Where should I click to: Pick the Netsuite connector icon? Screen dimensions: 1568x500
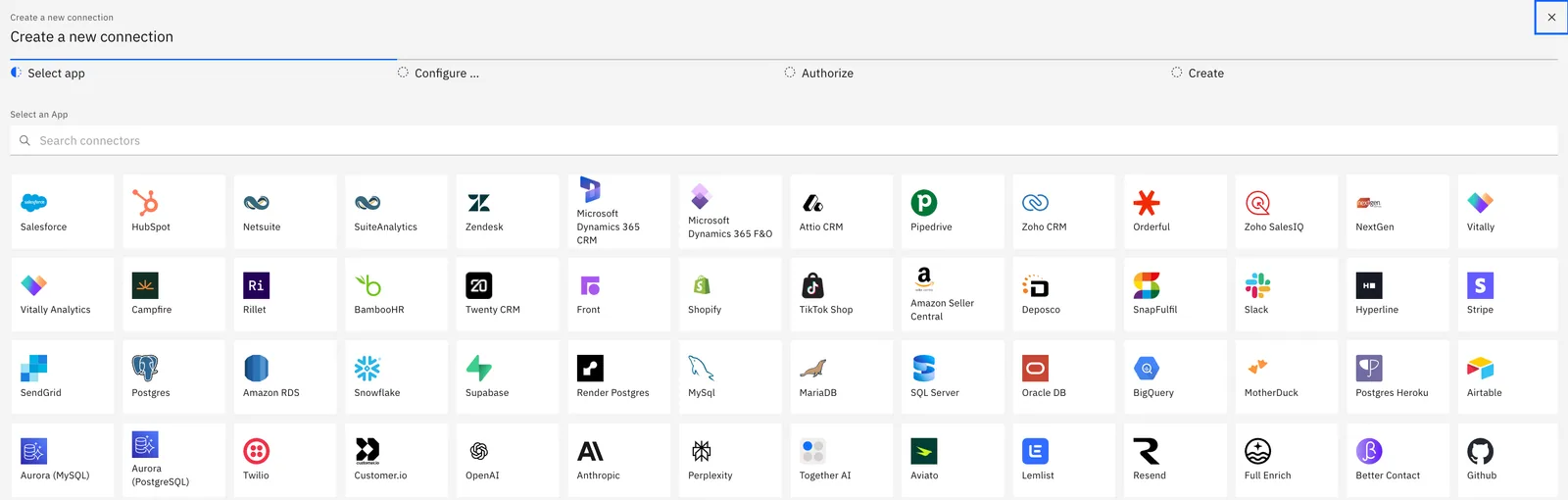coord(257,203)
